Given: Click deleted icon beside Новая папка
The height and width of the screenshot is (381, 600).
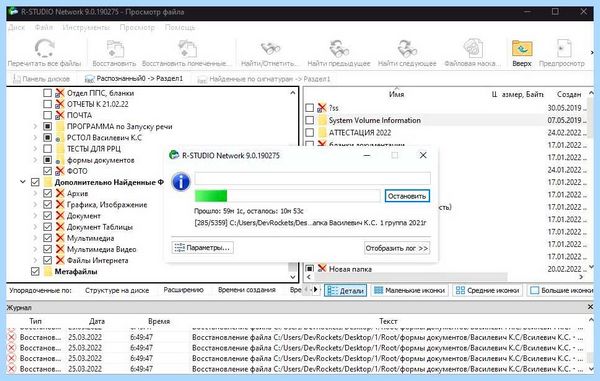Looking at the screenshot, I should pos(322,269).
